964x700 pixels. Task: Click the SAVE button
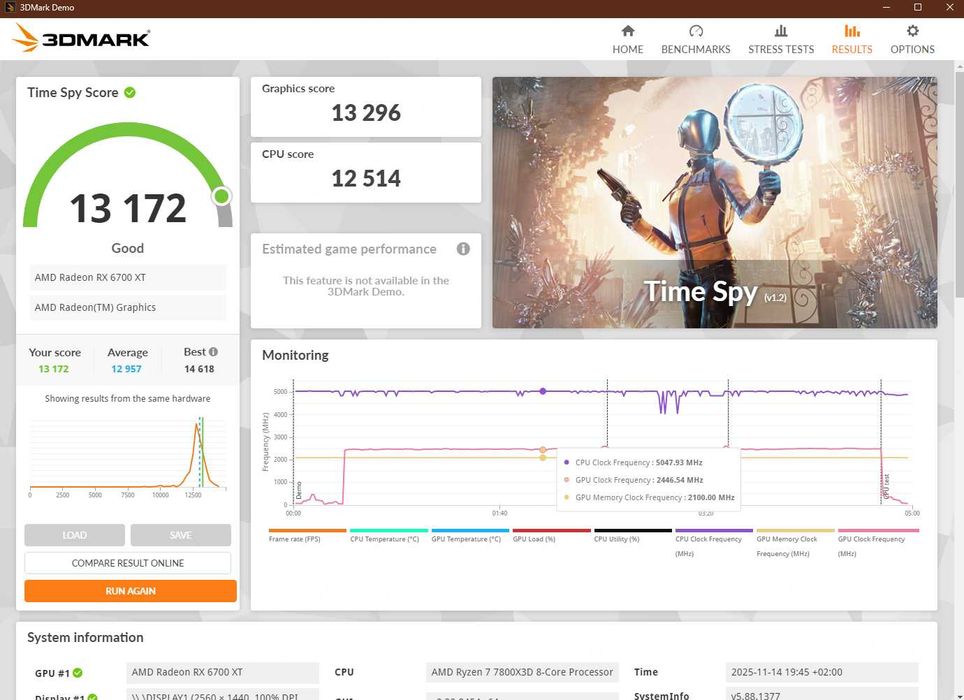181,535
